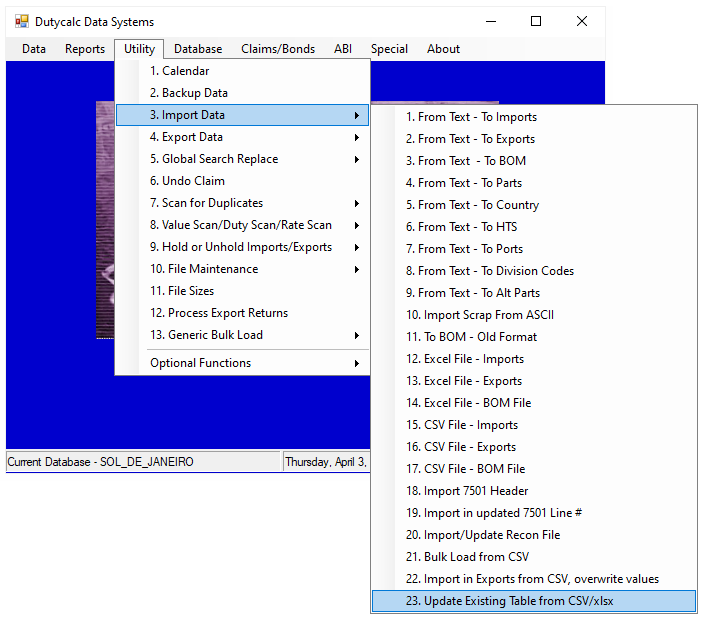Screen dimensions: 701x618
Task: Open the Claims/Bonds menu
Action: click(278, 49)
